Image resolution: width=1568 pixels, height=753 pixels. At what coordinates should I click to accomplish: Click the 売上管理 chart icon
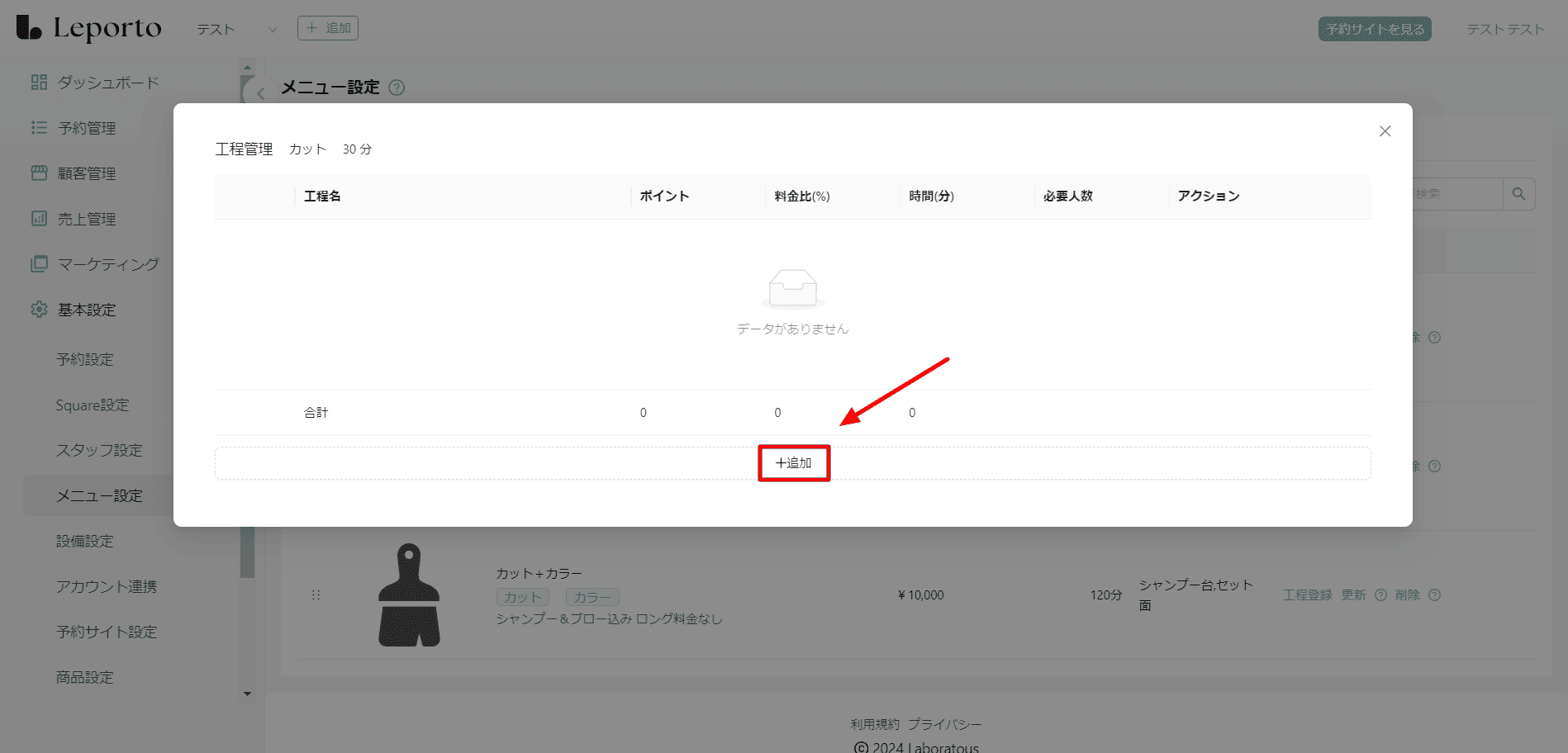(x=39, y=219)
